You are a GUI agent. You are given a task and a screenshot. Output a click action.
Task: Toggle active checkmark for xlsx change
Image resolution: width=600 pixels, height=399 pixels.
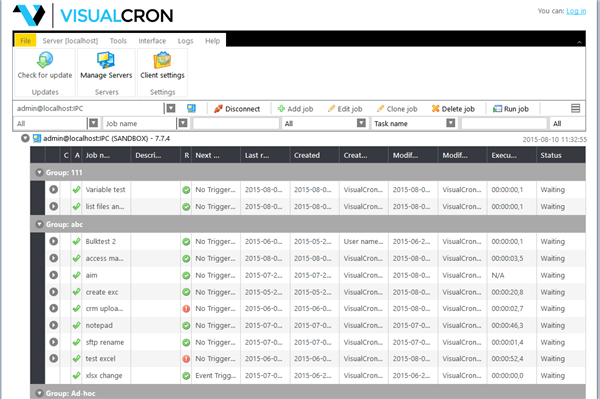click(x=77, y=375)
